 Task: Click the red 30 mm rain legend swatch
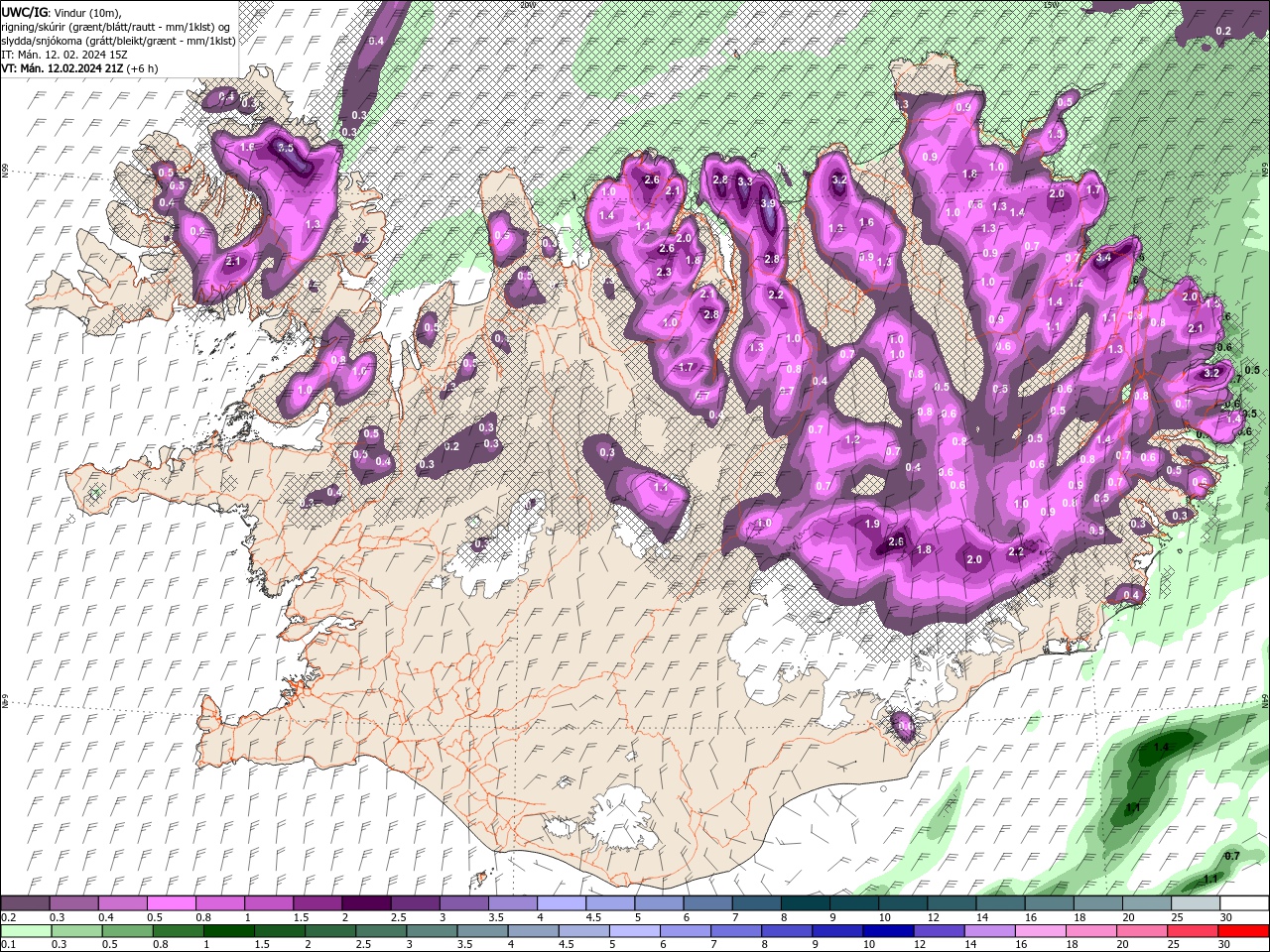(1244, 930)
